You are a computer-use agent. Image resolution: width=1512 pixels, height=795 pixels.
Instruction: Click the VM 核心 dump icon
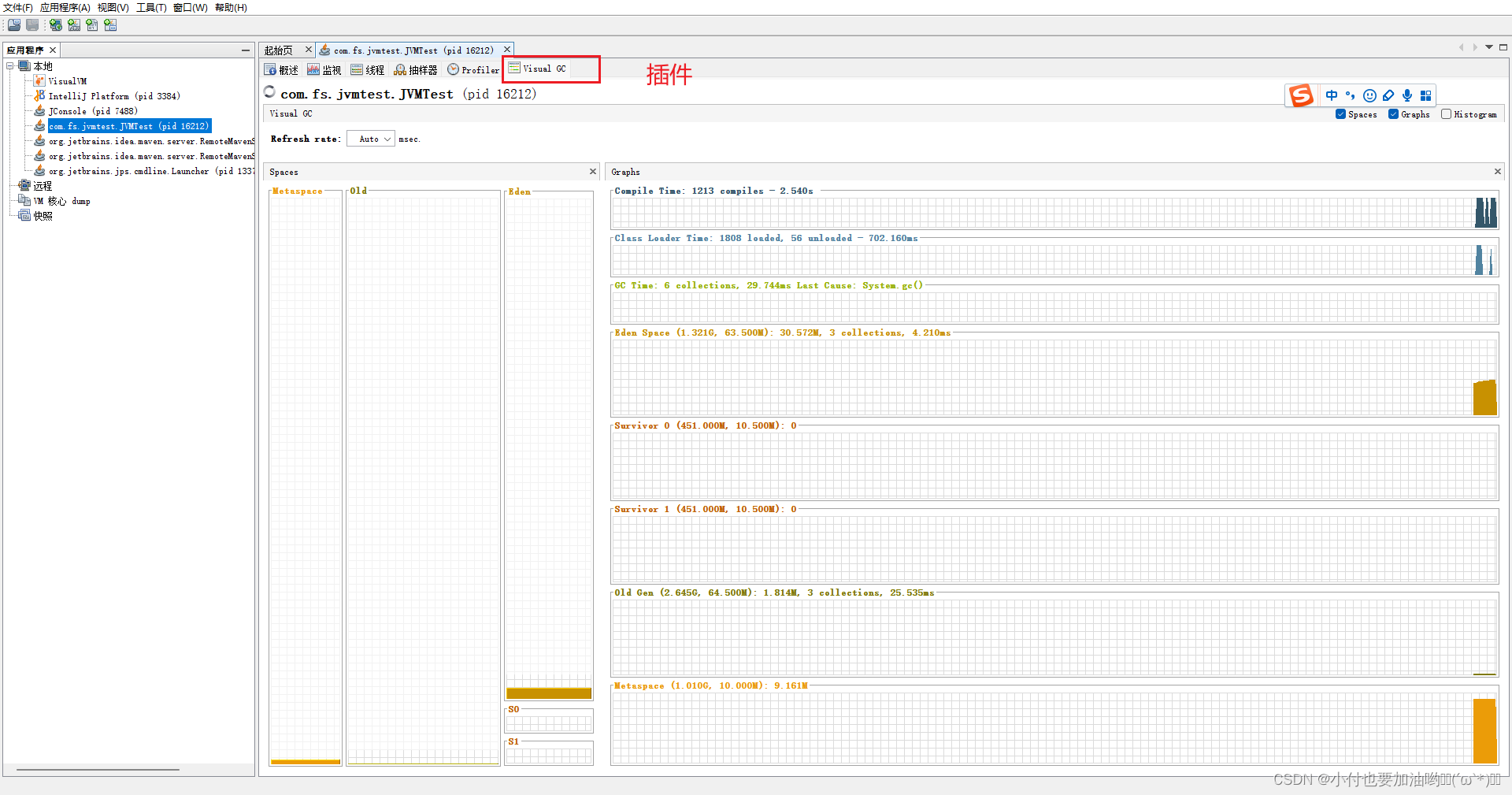(x=24, y=201)
